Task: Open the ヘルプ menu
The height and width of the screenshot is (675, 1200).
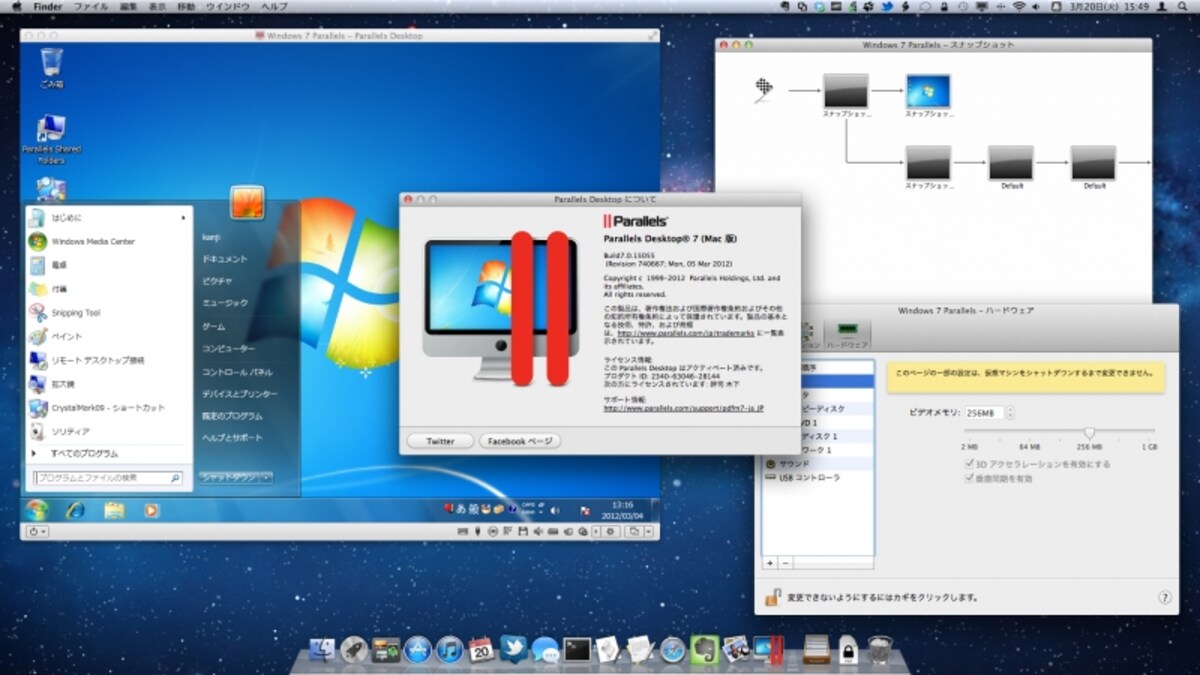Action: coord(274,6)
